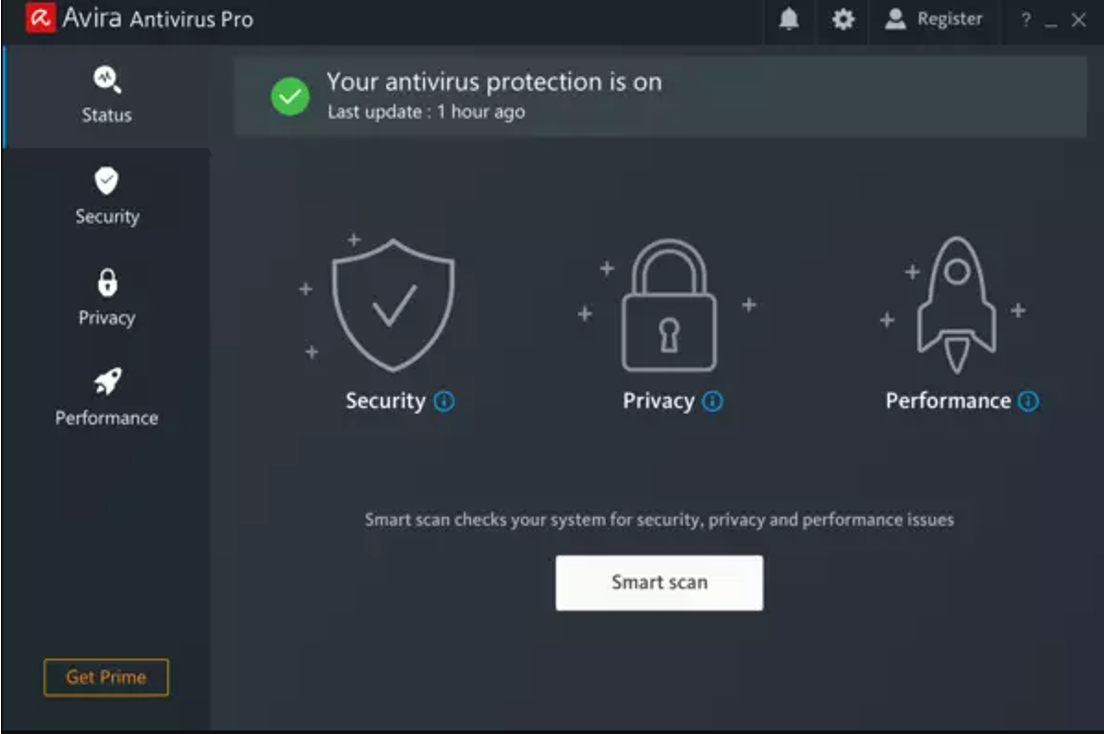Screen dimensions: 1104x734
Task: Show info next to Privacy label
Action: (713, 401)
